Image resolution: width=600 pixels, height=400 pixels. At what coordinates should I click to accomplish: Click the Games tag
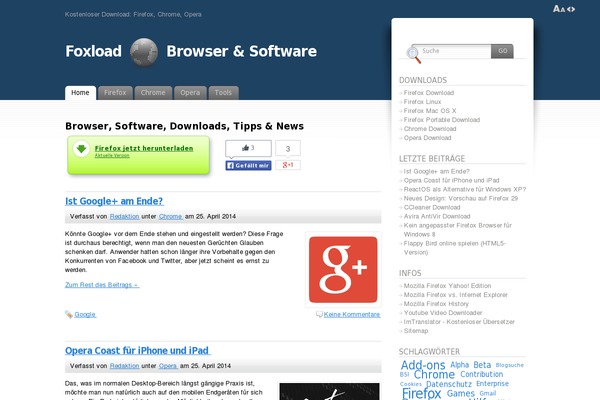click(461, 393)
